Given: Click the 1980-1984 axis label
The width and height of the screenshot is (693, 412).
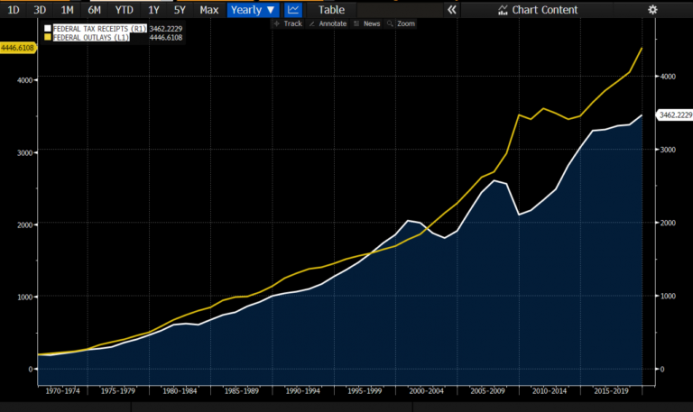Looking at the screenshot, I should tap(179, 391).
